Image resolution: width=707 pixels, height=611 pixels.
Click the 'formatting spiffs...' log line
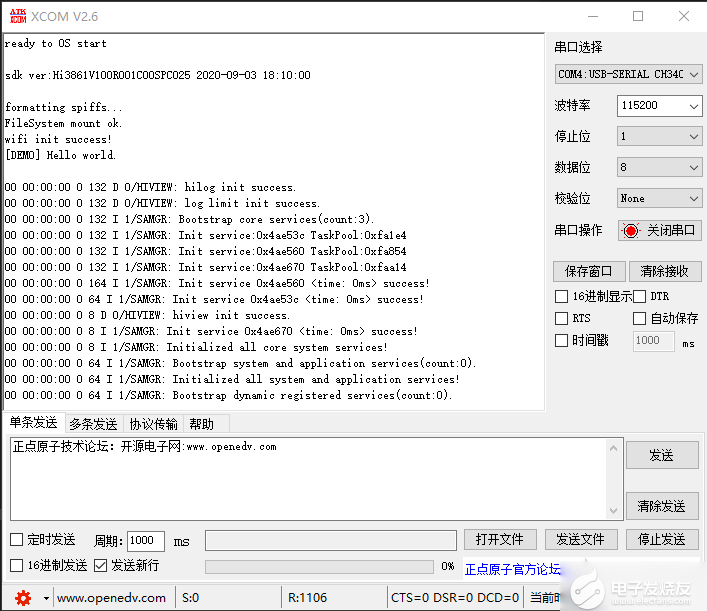click(63, 107)
